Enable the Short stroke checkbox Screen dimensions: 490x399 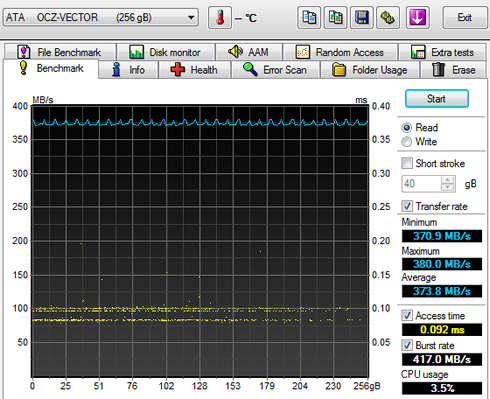pos(407,163)
